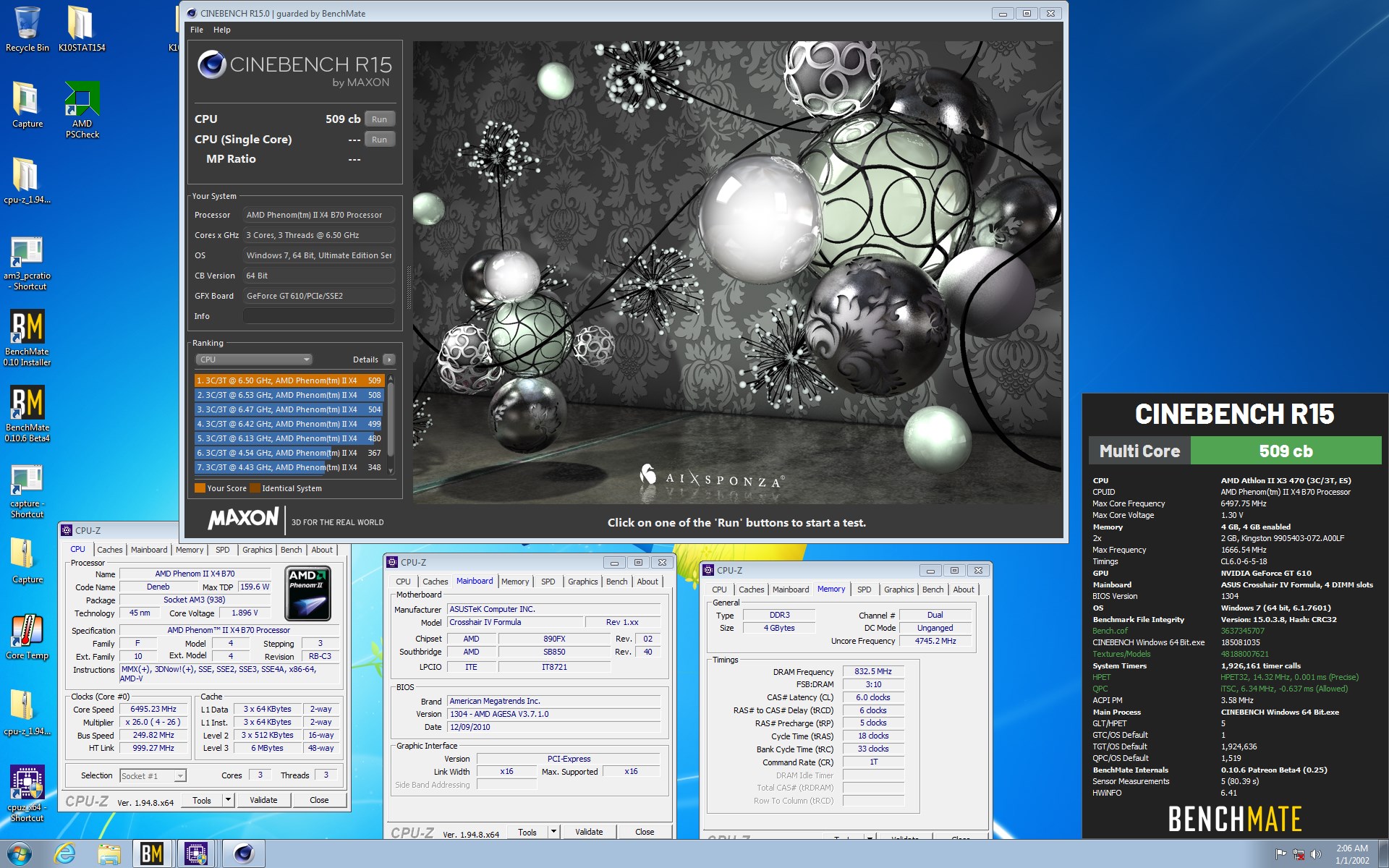Click Close in Mainboard CPU-Z window
1389x868 pixels.
coord(645,832)
